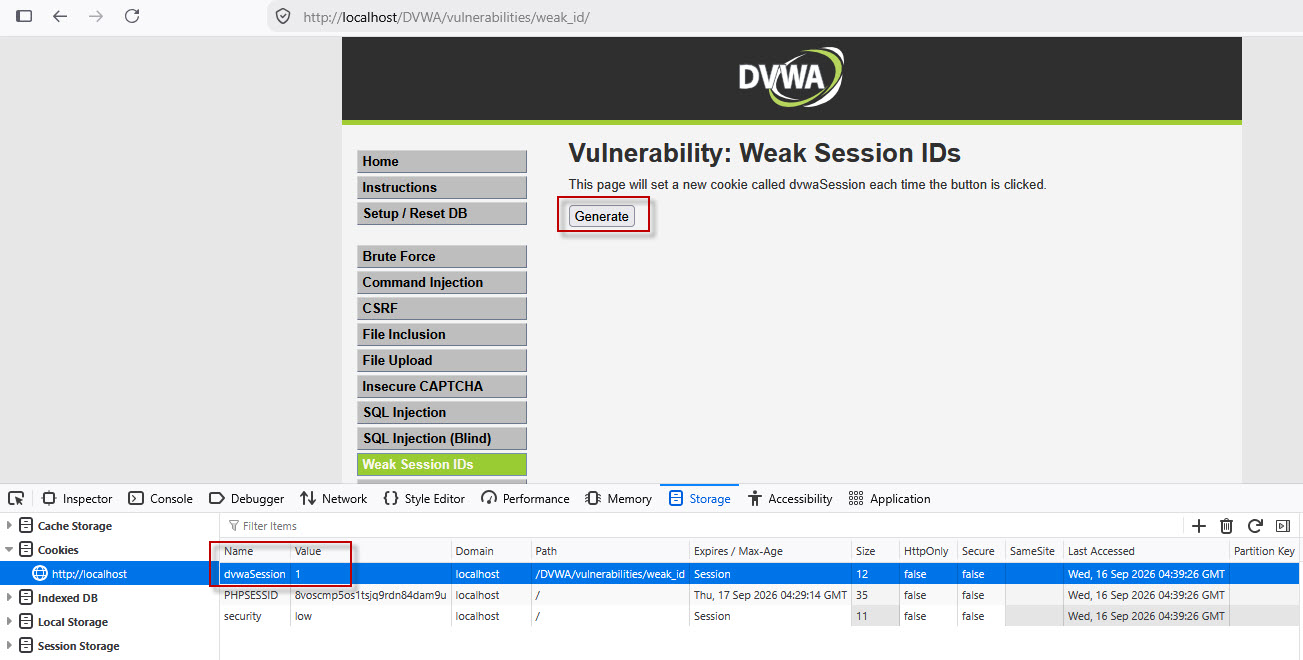Sort by the Size column header

[x=875, y=551]
